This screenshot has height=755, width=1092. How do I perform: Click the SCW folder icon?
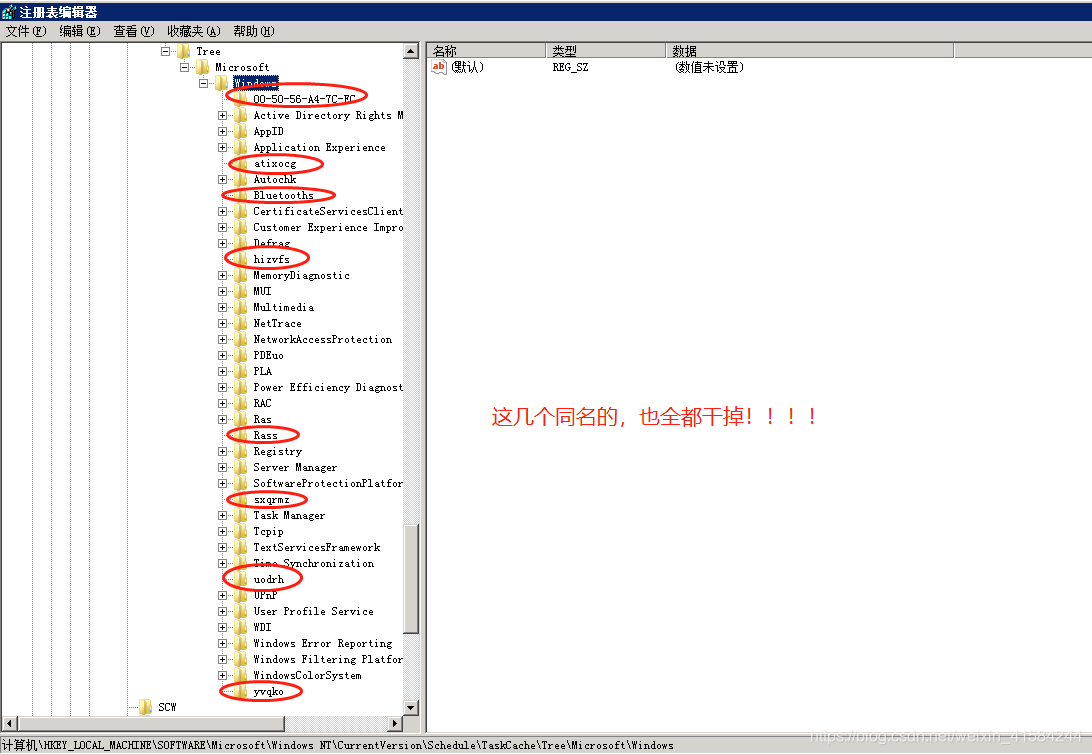tap(146, 707)
